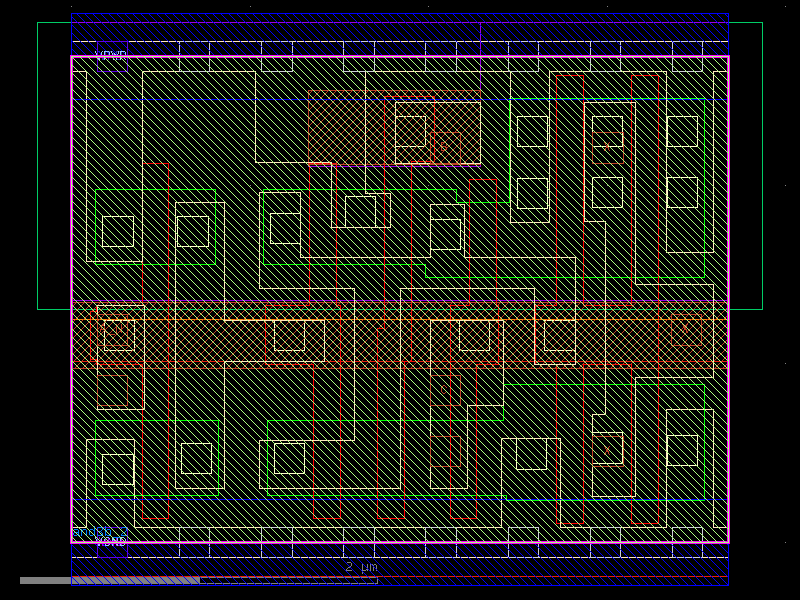This screenshot has width=800, height=600.
Task: Expand the hierarchy at the VPWR rail
Action: tap(110, 52)
